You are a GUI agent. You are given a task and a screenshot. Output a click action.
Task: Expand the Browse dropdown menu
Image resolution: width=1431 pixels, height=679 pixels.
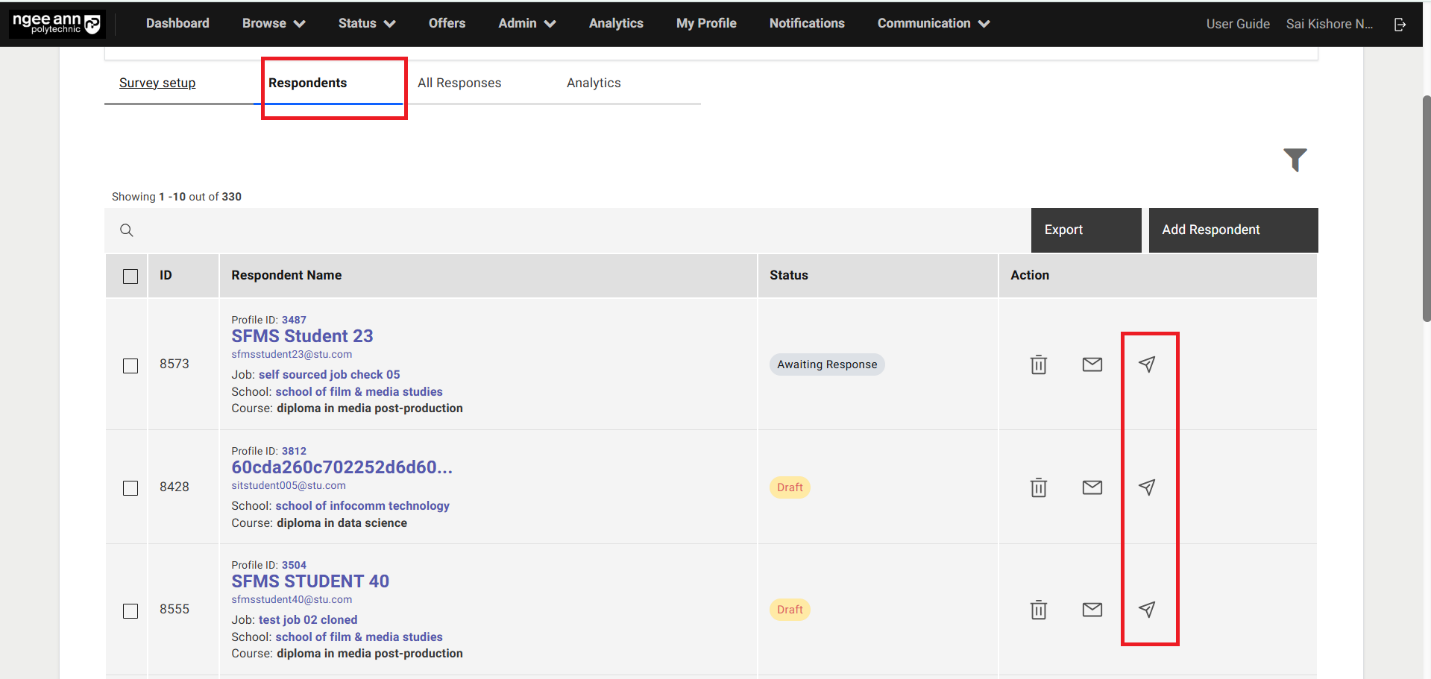273,24
